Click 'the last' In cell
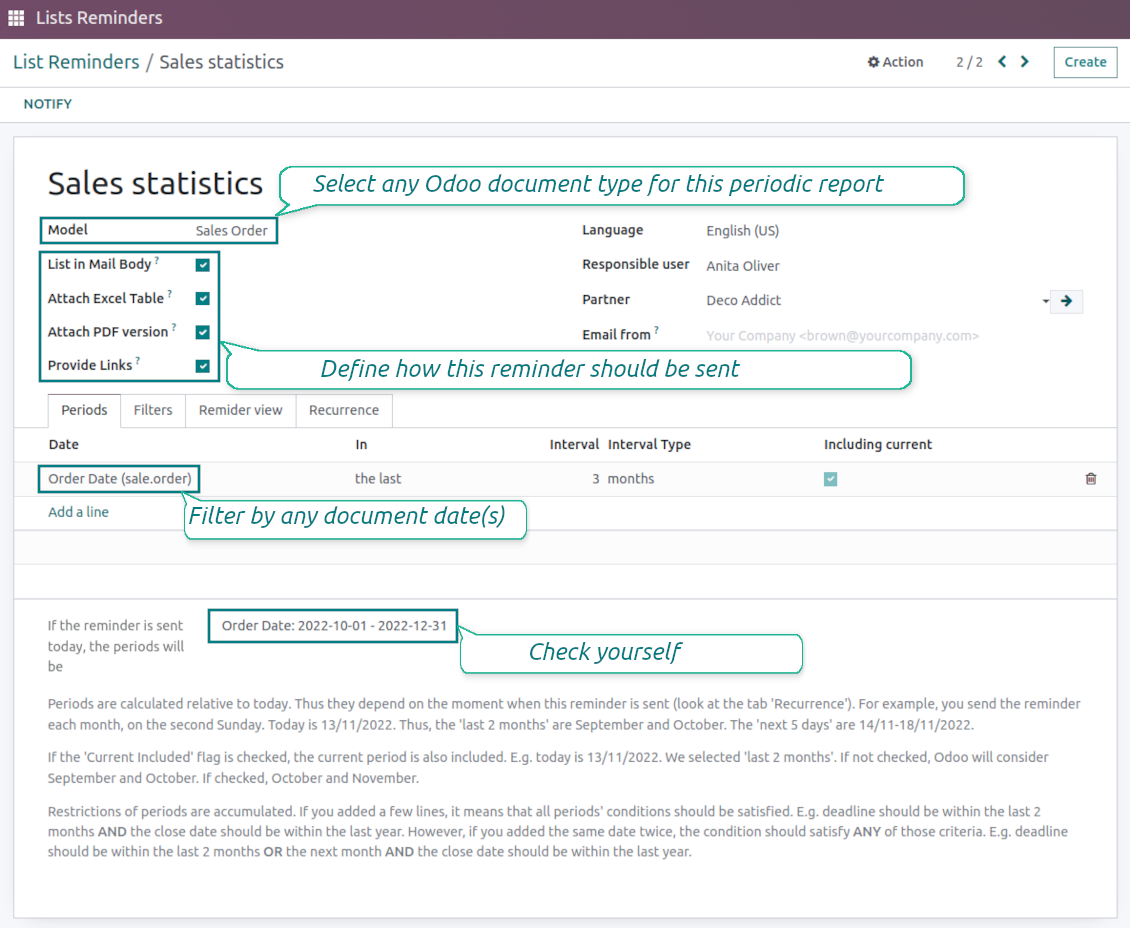Image resolution: width=1130 pixels, height=928 pixels. [378, 479]
